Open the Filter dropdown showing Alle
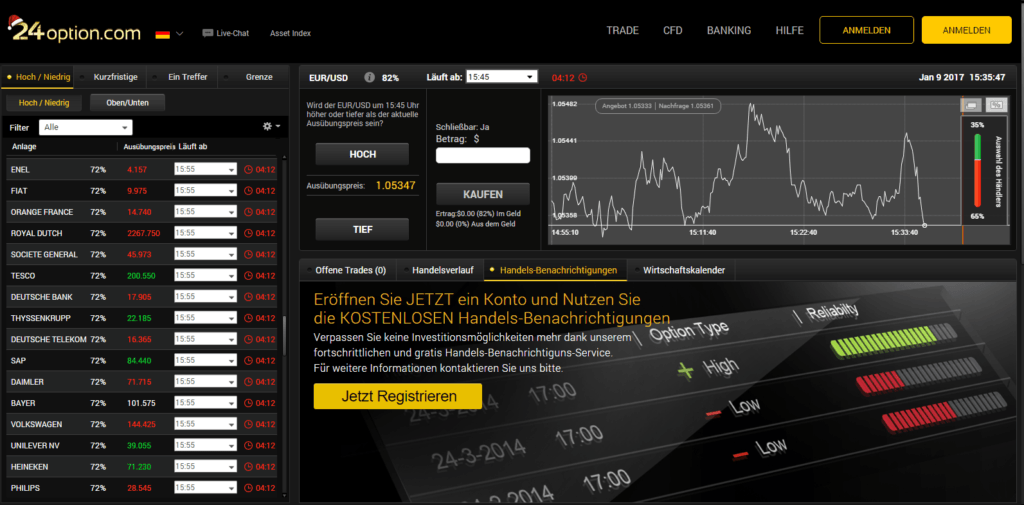This screenshot has width=1024, height=505. (x=86, y=127)
